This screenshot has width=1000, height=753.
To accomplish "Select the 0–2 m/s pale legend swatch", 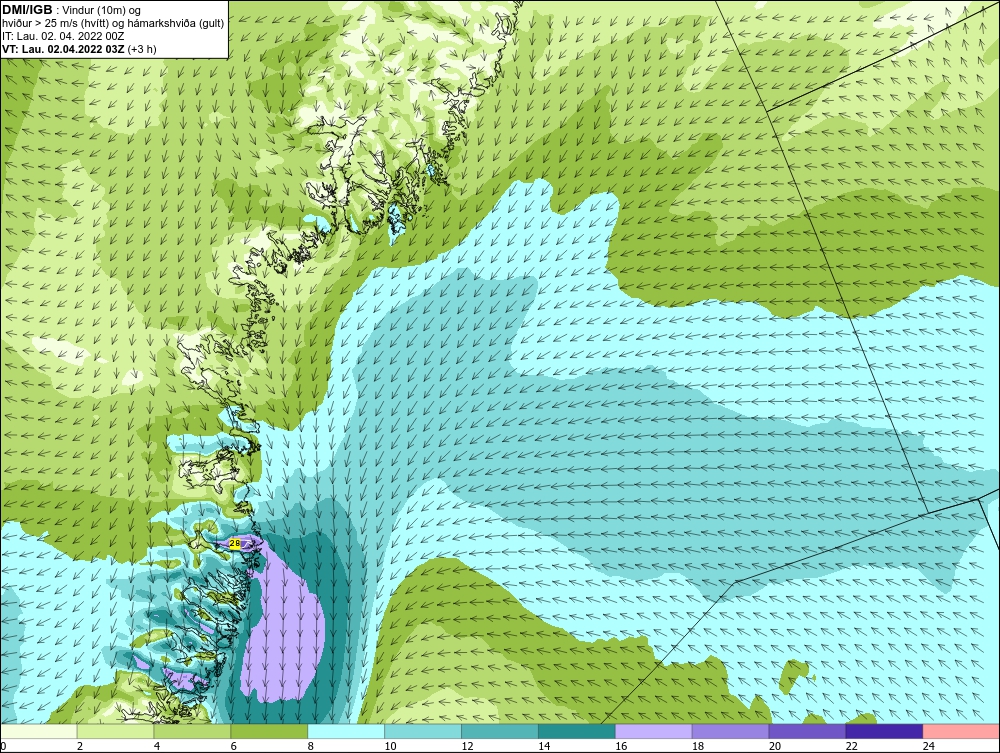I will tap(39, 731).
